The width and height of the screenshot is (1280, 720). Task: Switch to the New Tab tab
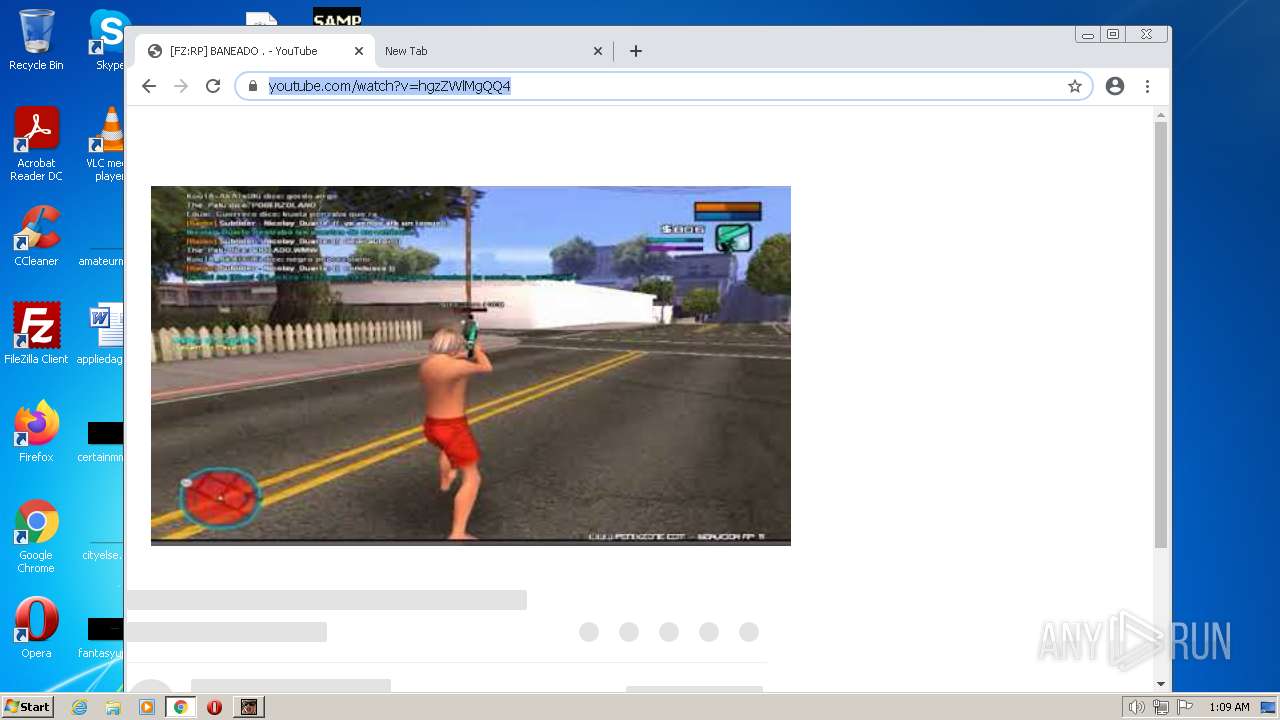click(x=494, y=51)
